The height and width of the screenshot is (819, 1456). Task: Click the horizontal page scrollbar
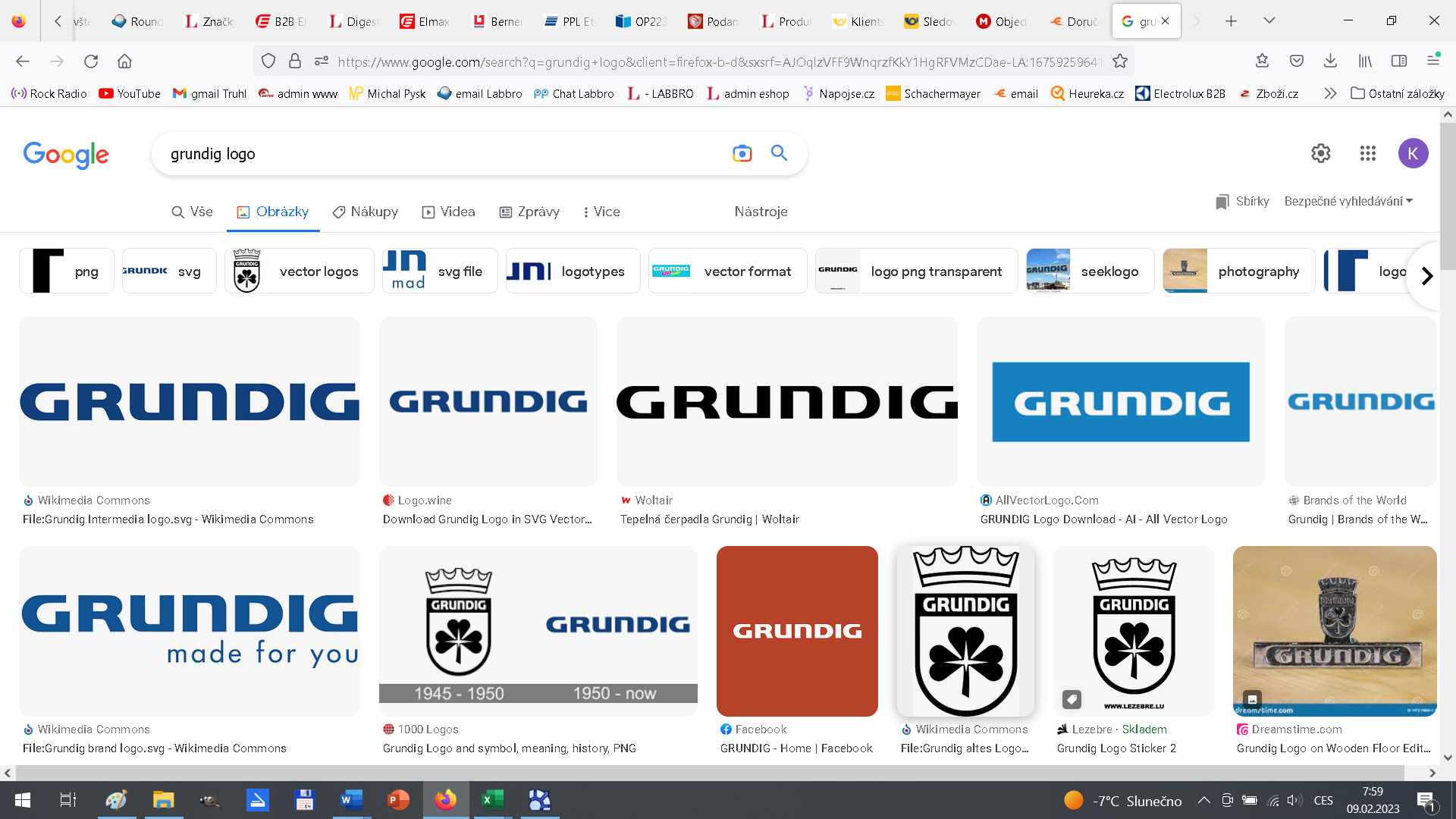click(710, 773)
